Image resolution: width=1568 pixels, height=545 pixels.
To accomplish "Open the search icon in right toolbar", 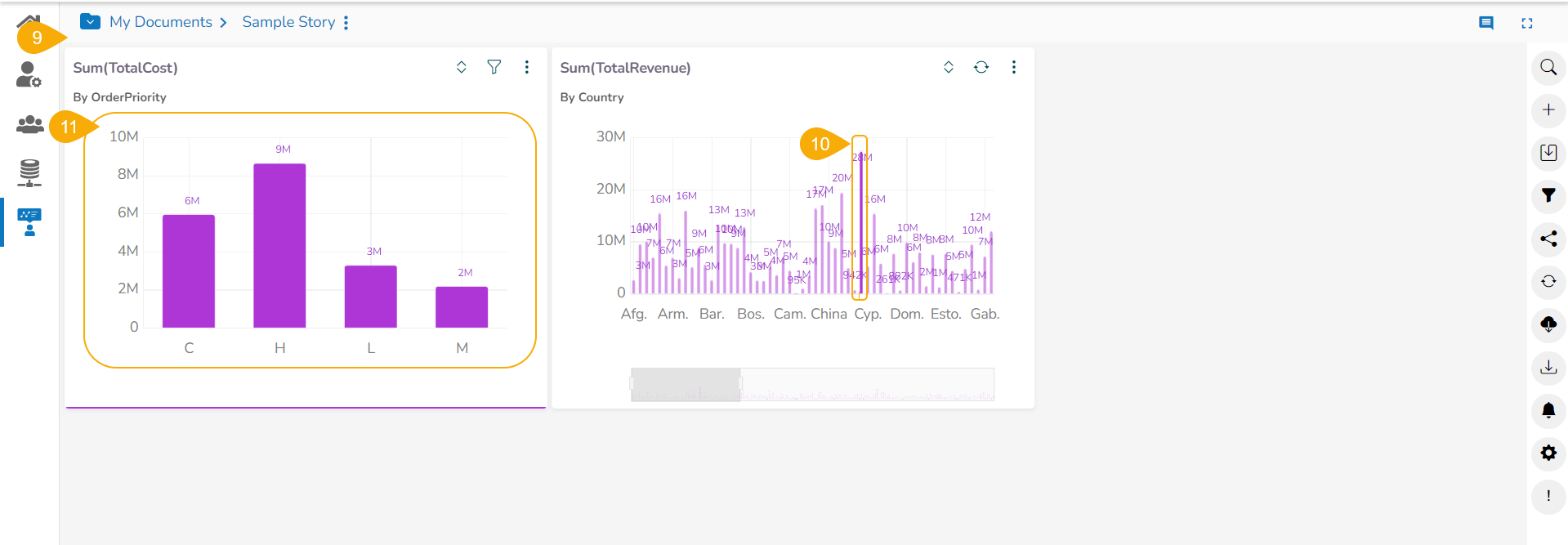I will point(1548,67).
